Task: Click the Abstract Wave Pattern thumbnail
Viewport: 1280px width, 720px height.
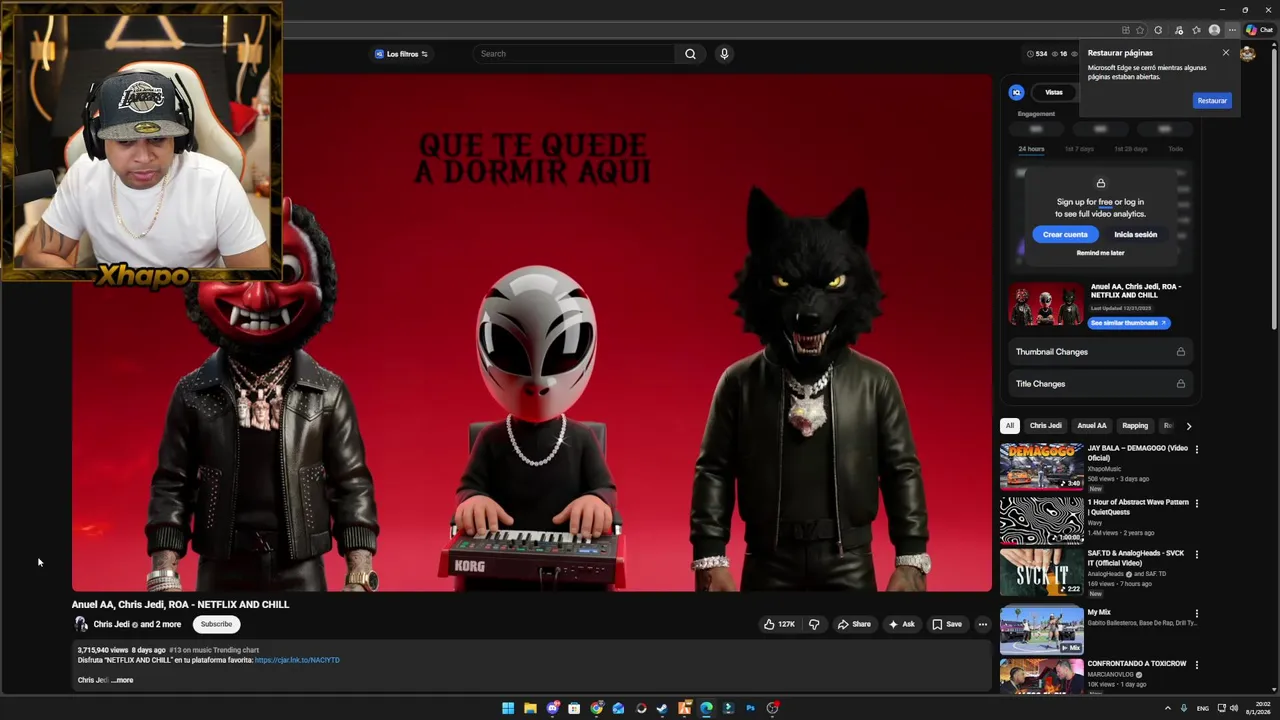Action: click(1041, 520)
